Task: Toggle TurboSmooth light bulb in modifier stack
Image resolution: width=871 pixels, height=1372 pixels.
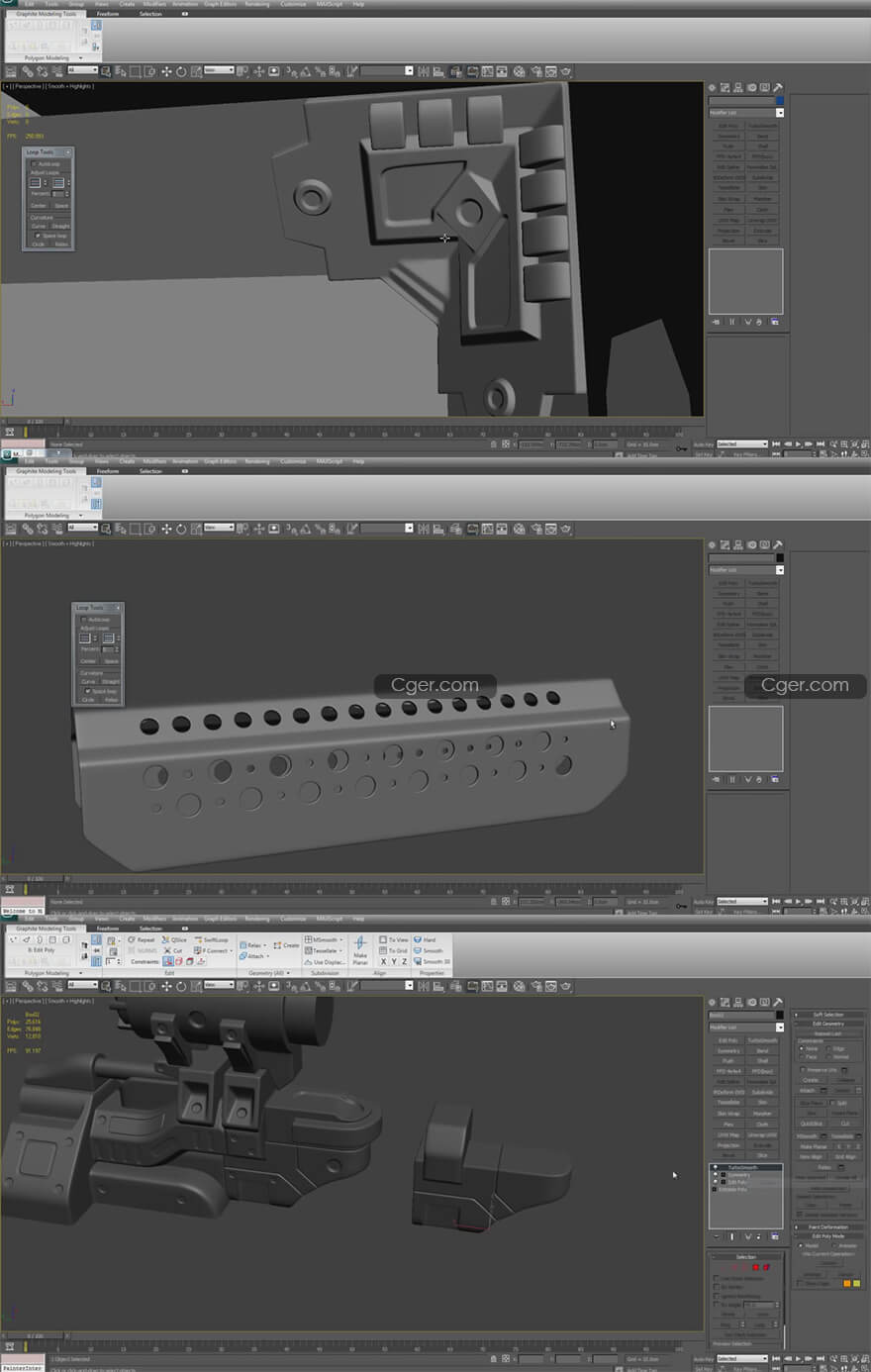Action: (x=716, y=1168)
